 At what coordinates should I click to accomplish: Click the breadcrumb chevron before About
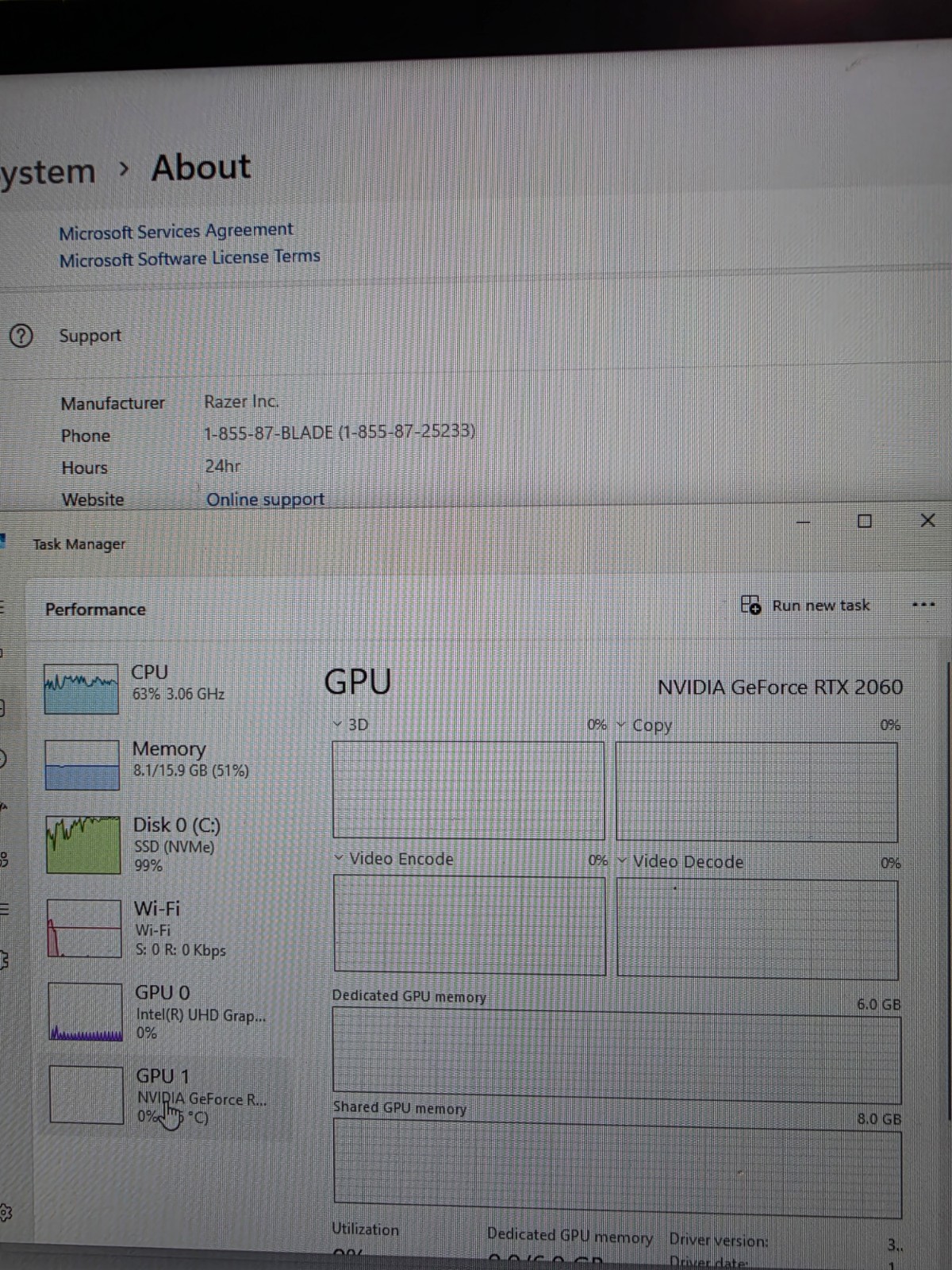click(x=123, y=168)
